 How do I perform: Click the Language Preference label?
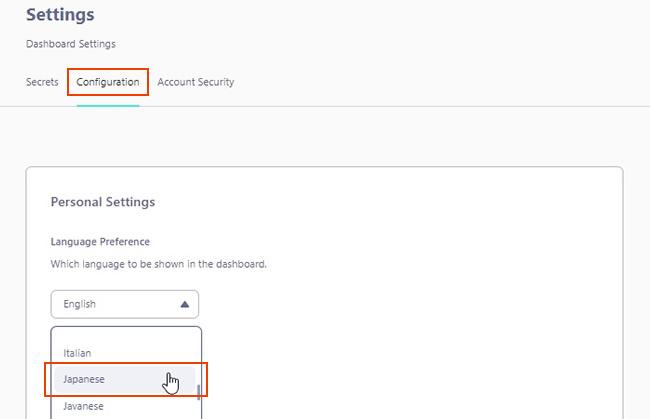[100, 242]
